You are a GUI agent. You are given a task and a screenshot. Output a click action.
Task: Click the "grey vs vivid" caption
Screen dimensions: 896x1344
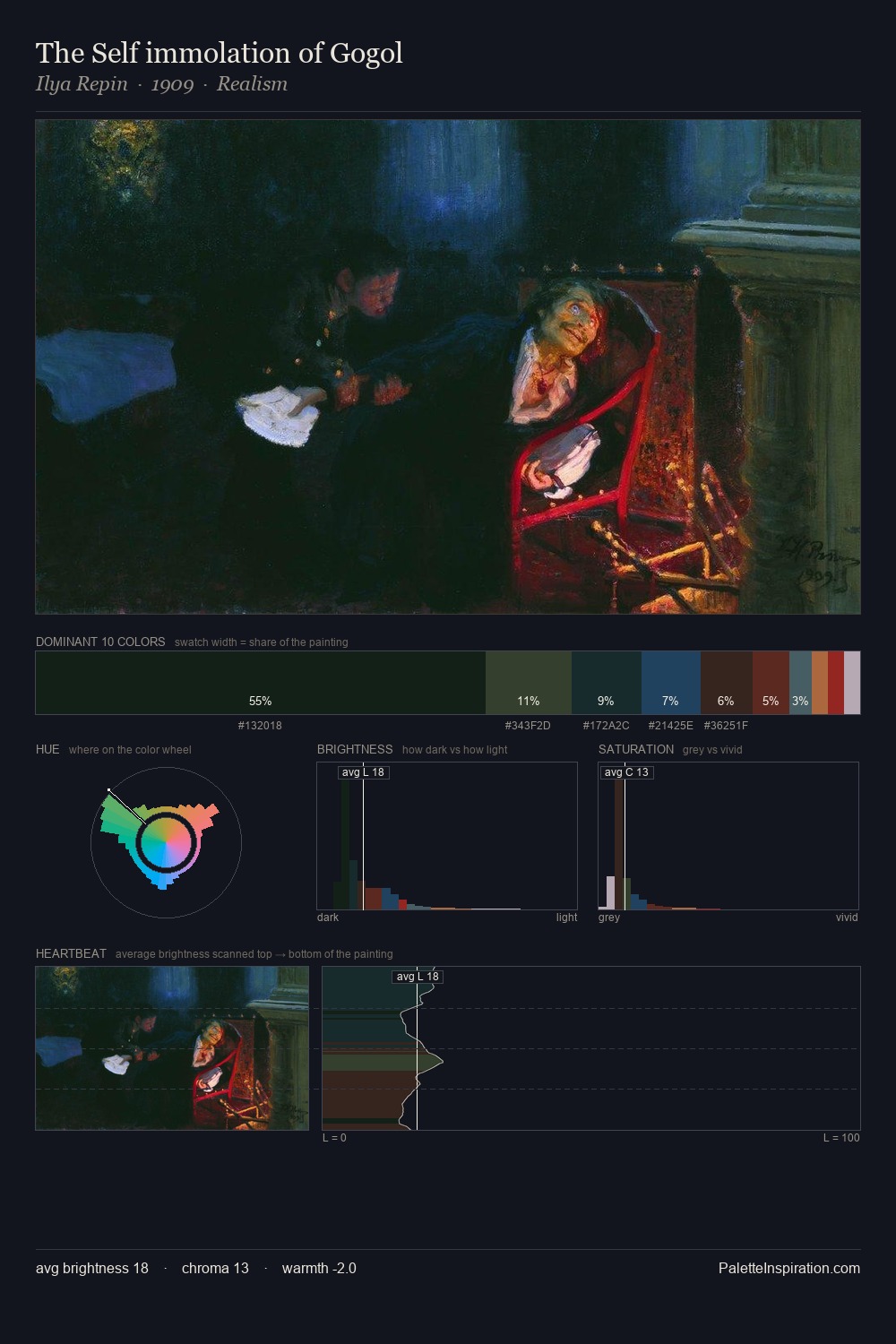[x=712, y=750]
